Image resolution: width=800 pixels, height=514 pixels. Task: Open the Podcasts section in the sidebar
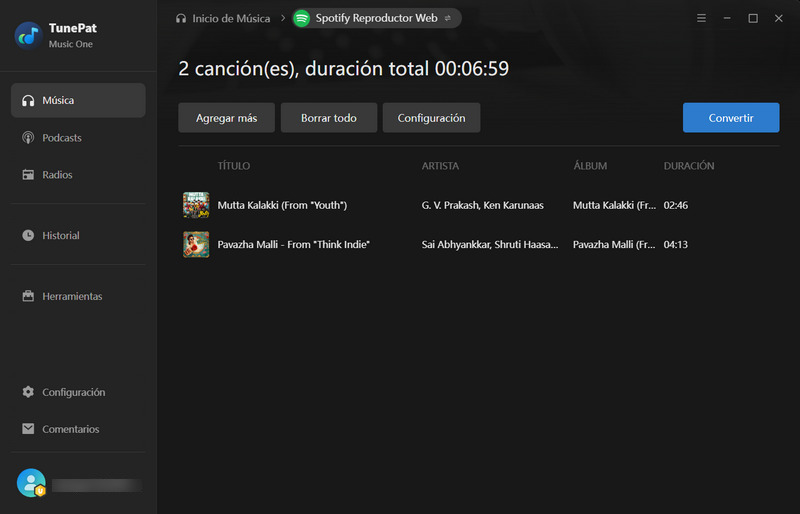point(78,138)
